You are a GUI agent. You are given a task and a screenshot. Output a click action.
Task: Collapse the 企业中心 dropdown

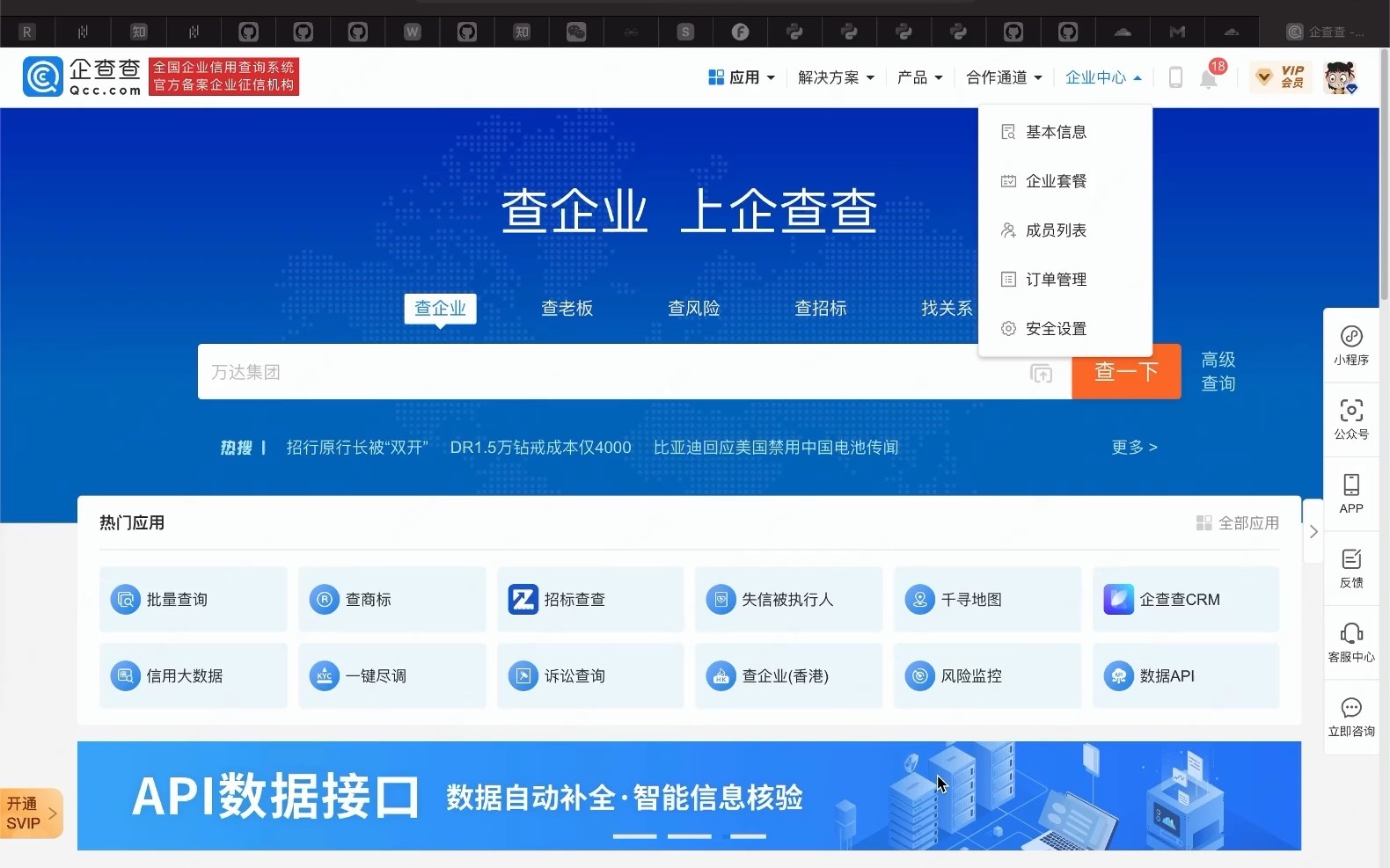click(x=1103, y=77)
